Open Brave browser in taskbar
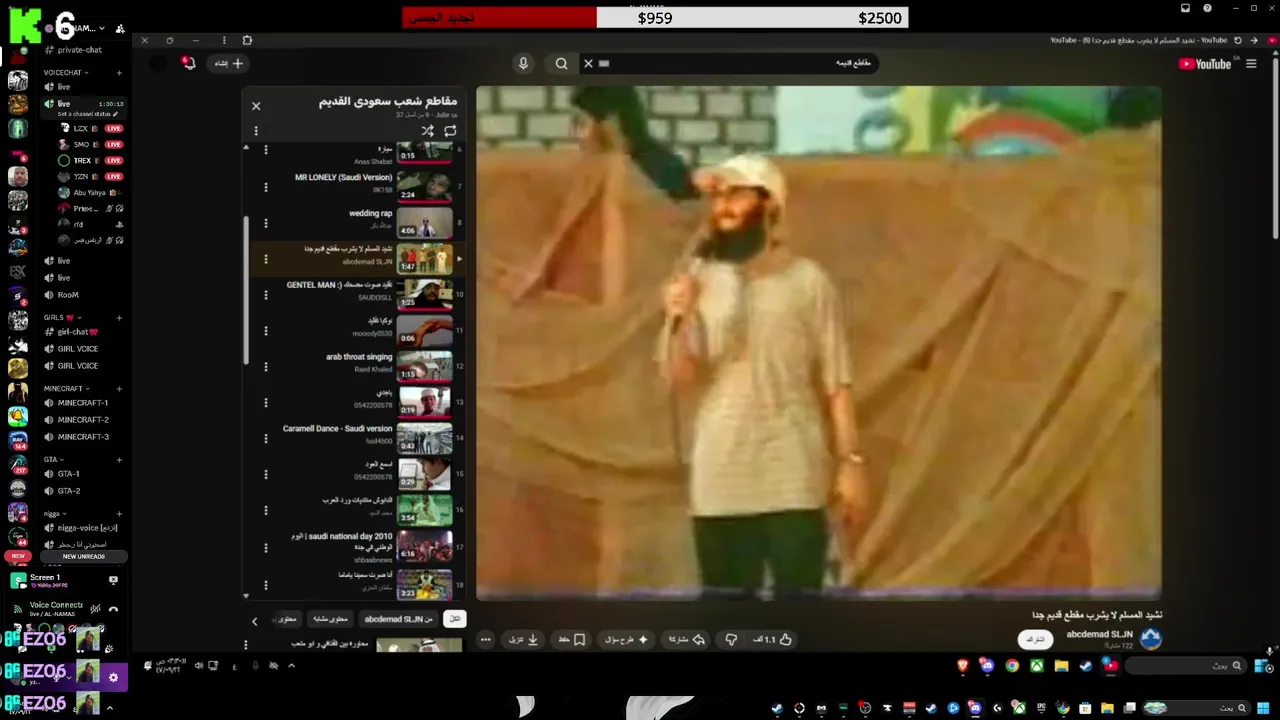 (x=963, y=665)
